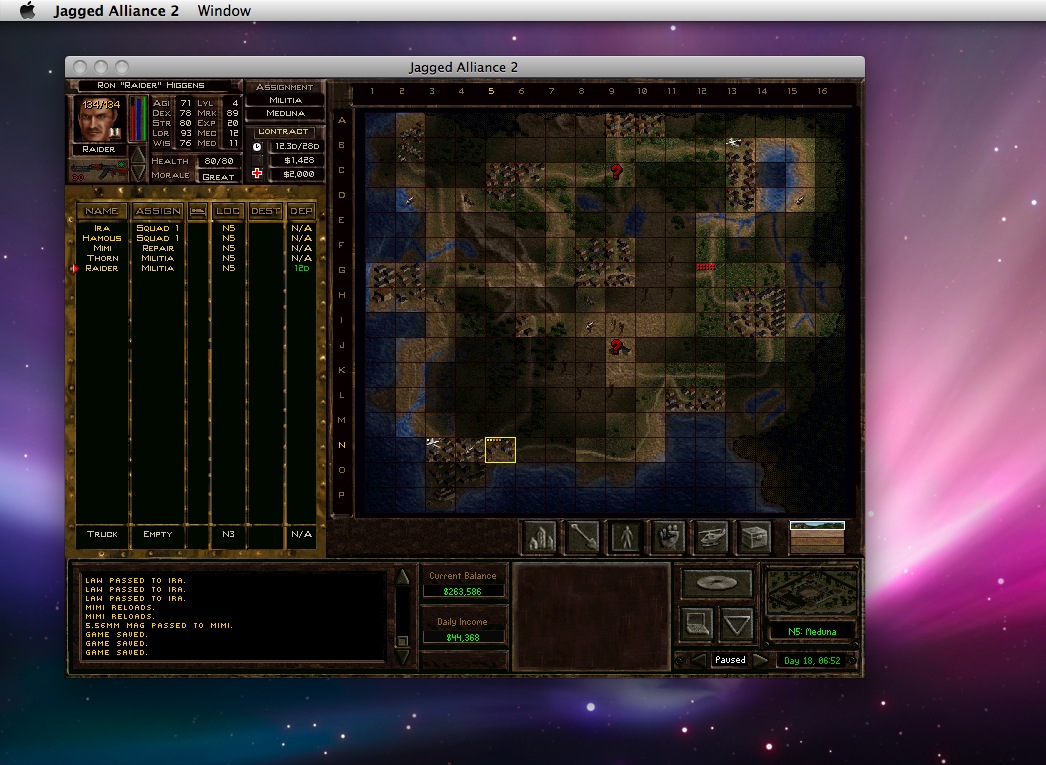Toggle the team soldier map filter
This screenshot has width=1046, height=765.
[626, 537]
